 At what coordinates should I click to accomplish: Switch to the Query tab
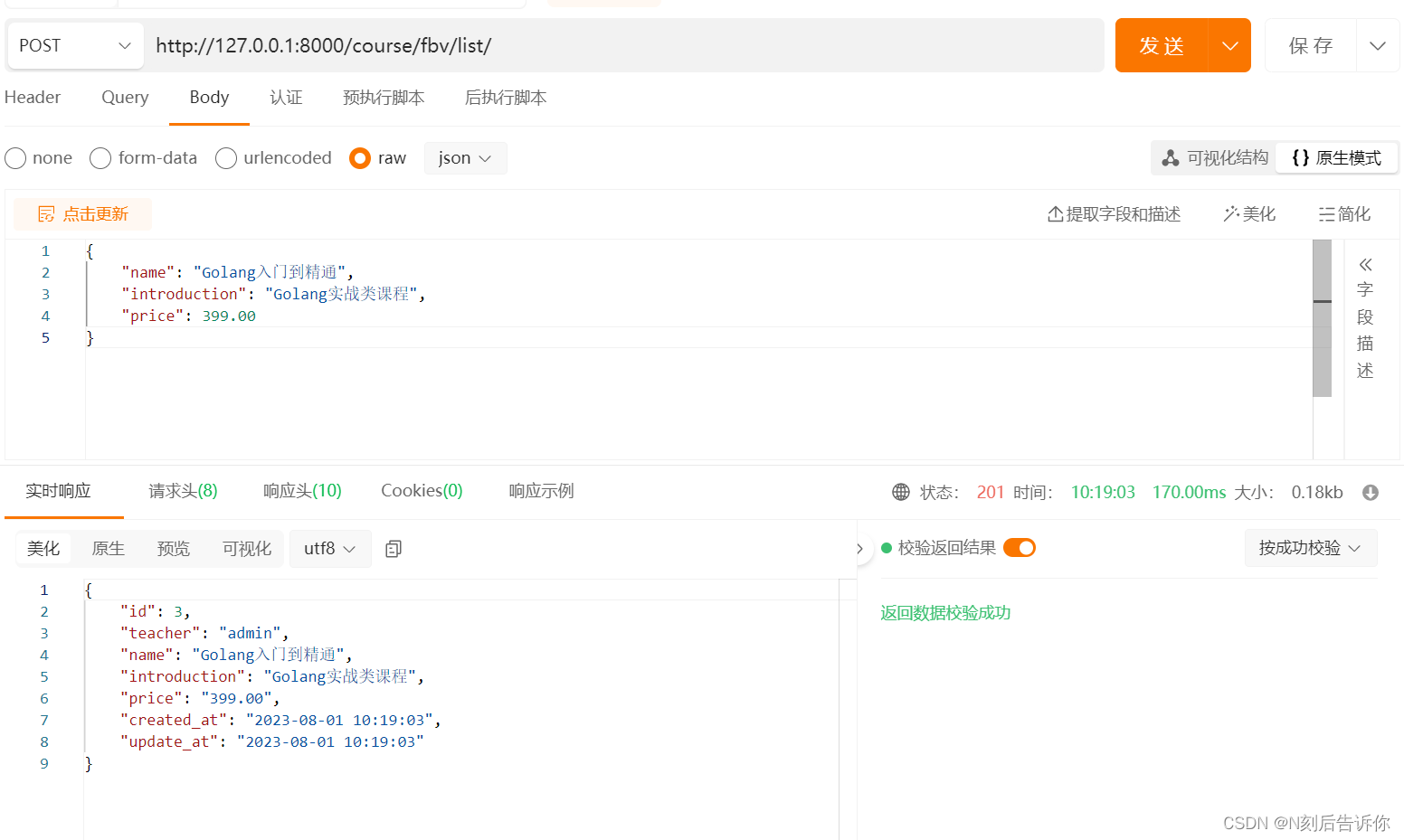(125, 98)
